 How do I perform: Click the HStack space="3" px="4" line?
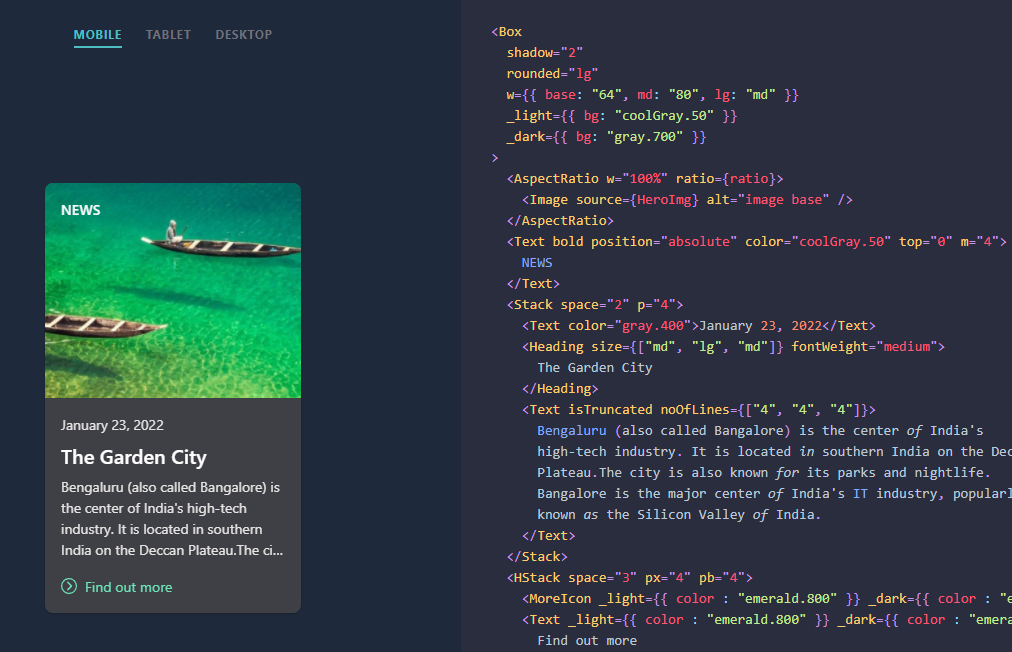[629, 578]
